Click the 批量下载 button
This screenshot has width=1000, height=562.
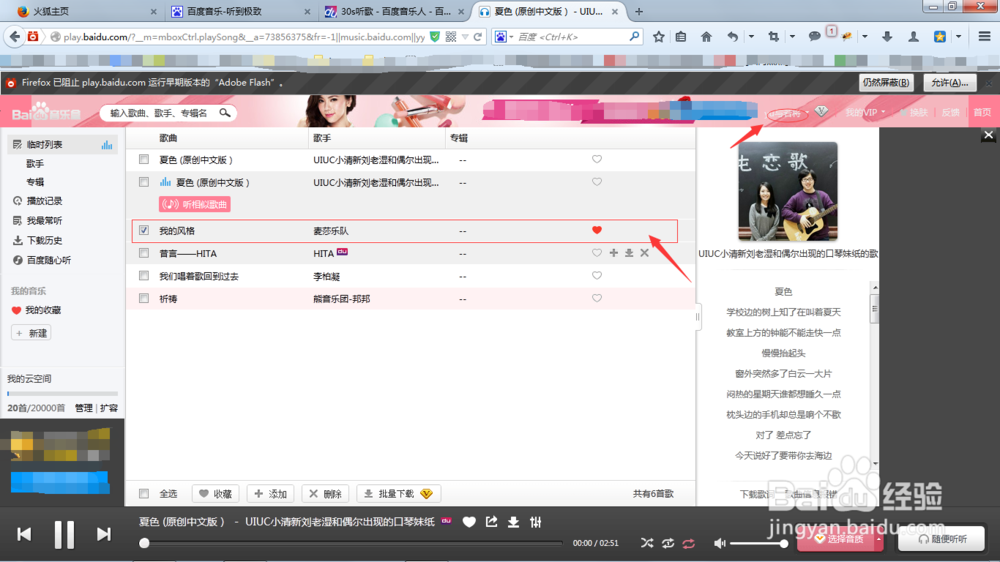tap(399, 494)
